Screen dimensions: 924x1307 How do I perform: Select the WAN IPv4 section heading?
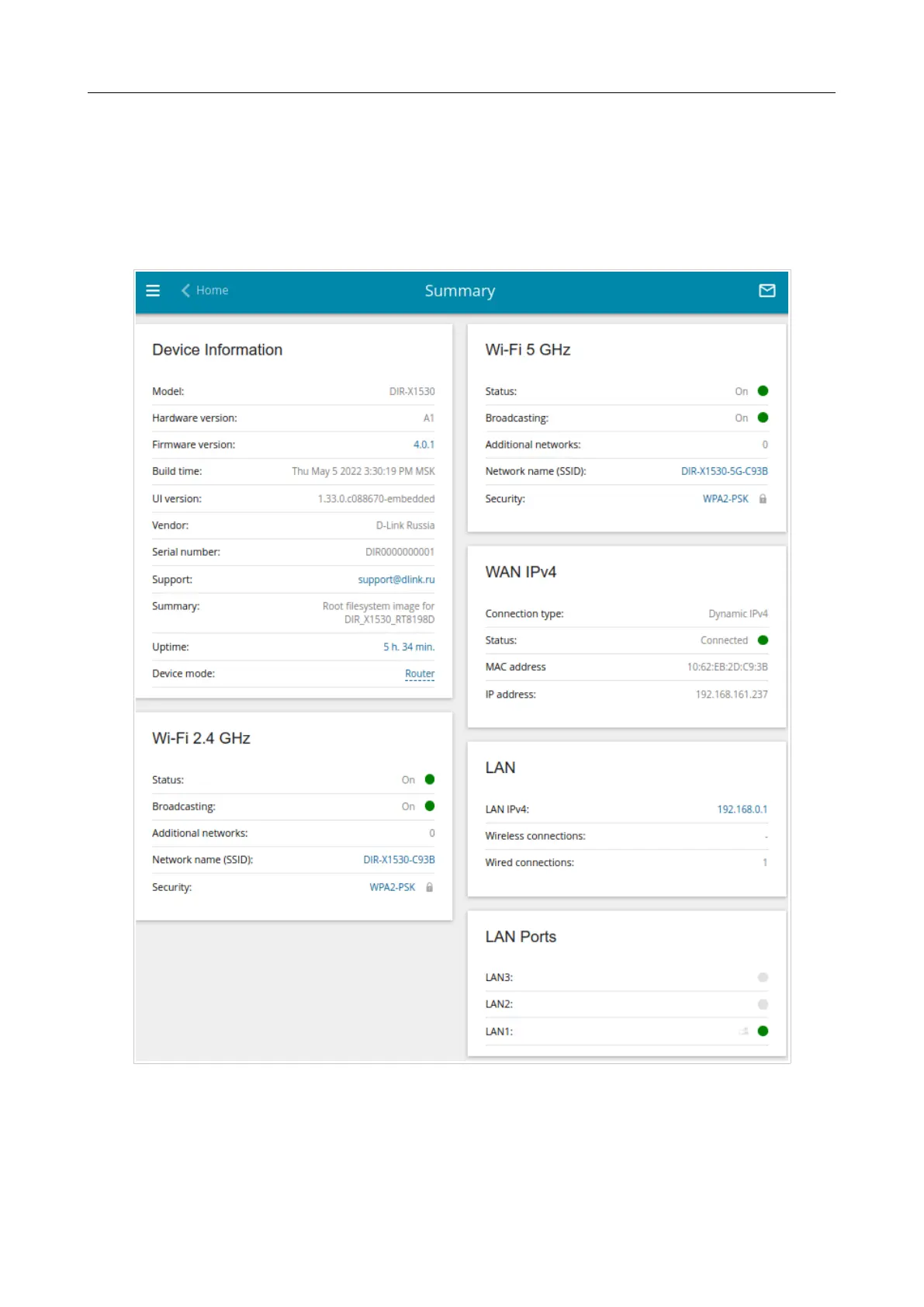(521, 572)
